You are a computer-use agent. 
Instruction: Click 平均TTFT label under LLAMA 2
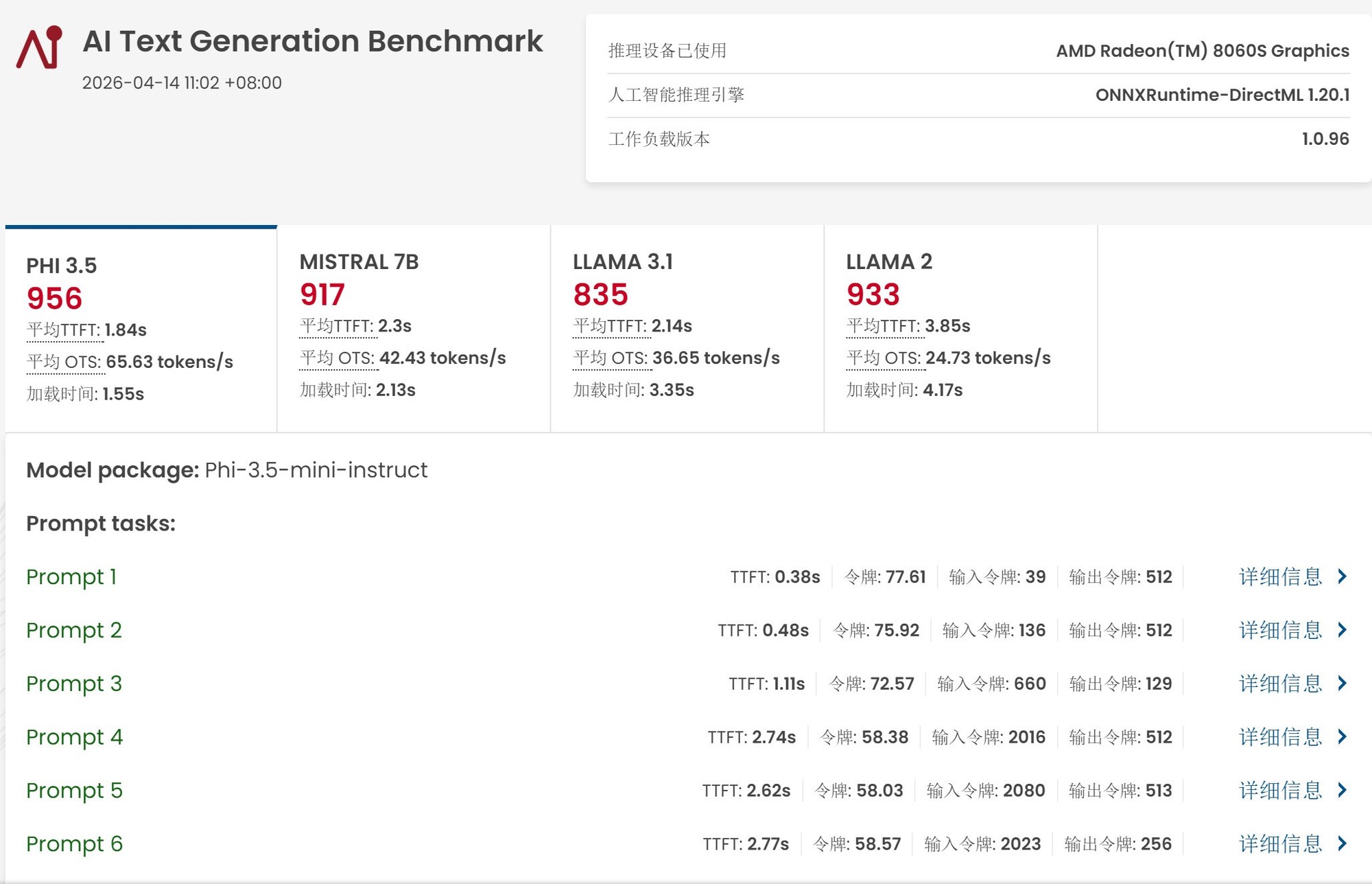click(884, 326)
